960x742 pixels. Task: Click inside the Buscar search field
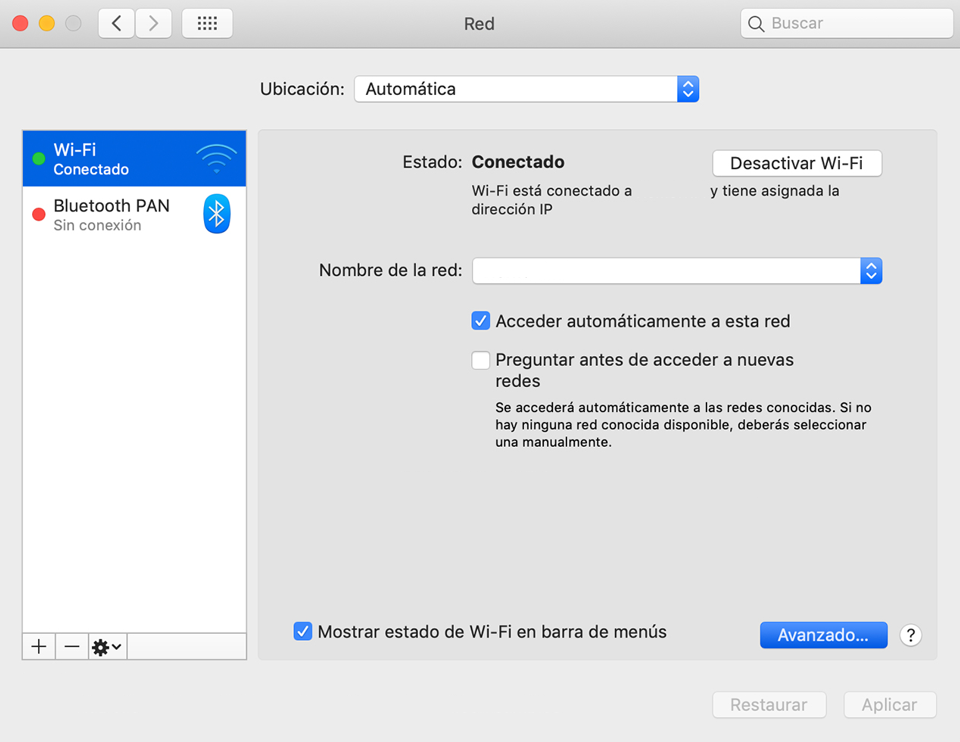846,22
